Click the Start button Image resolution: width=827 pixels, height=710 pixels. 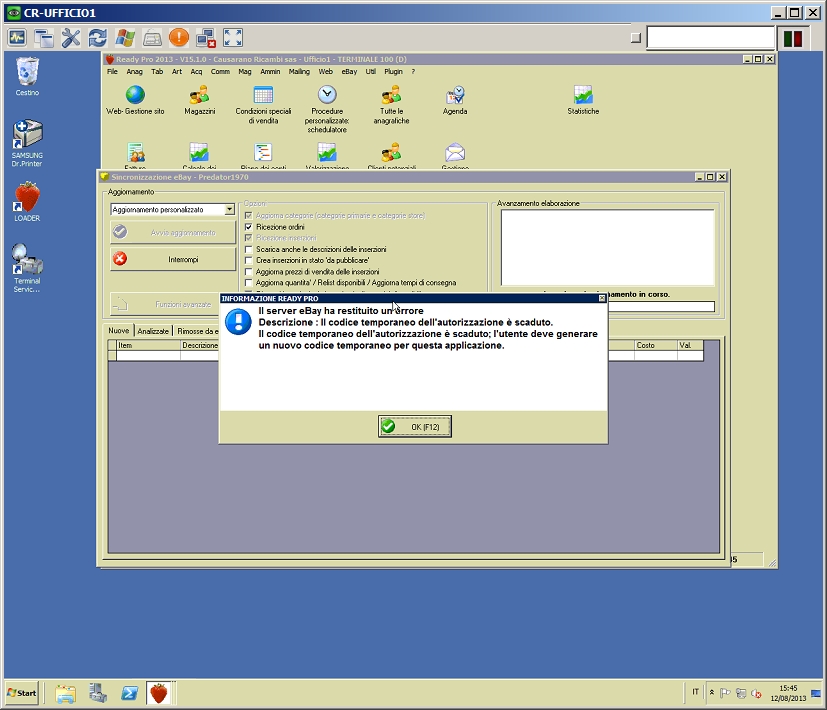pyautogui.click(x=22, y=693)
